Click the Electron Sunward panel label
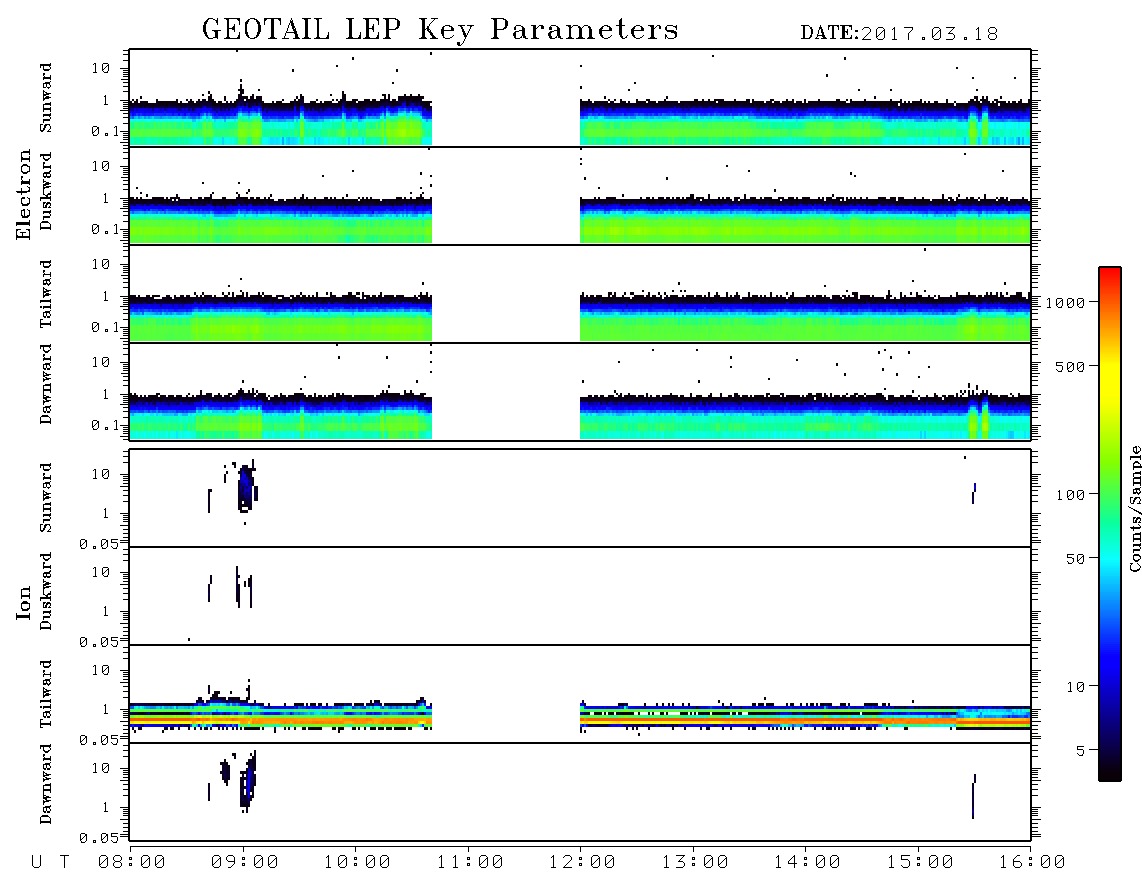This screenshot has height=880, width=1142. (46, 98)
